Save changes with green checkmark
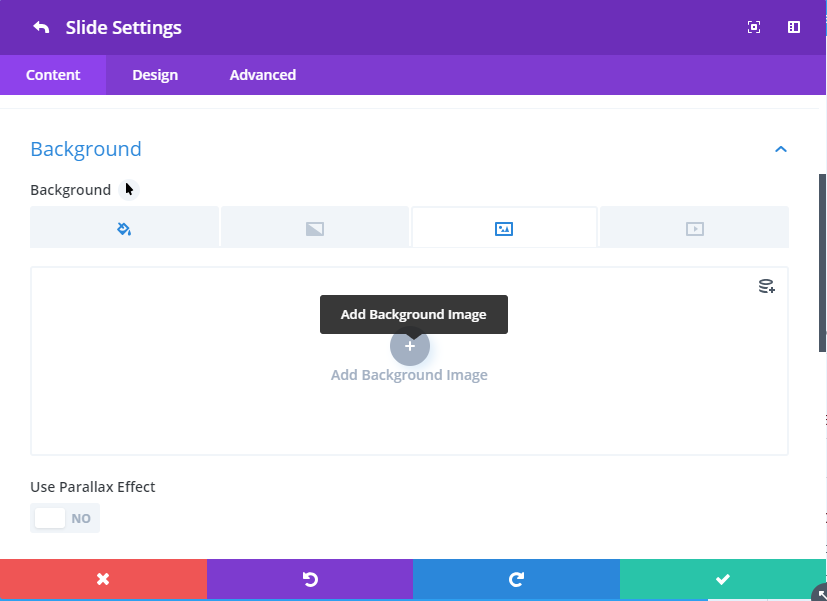Screen dimensions: 827x601 pyautogui.click(x=723, y=579)
